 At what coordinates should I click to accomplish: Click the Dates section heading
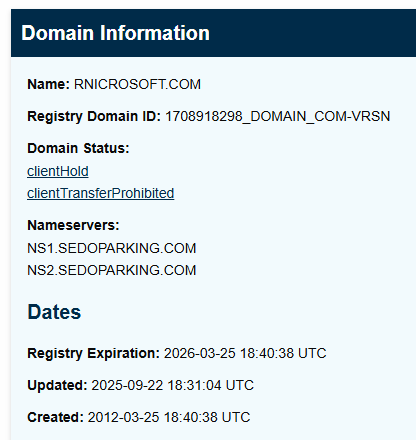54,312
